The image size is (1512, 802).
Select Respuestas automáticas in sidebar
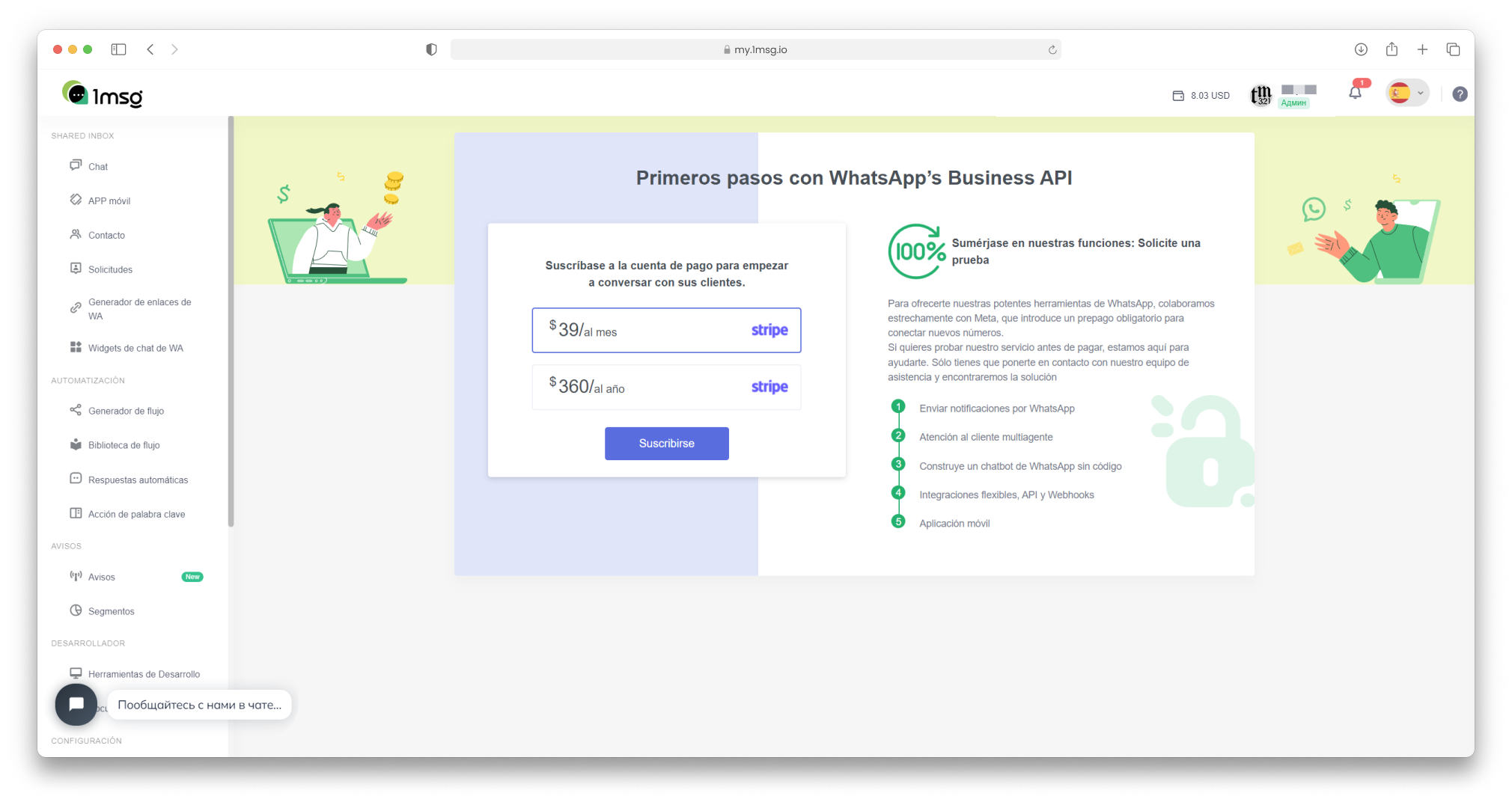tap(138, 480)
